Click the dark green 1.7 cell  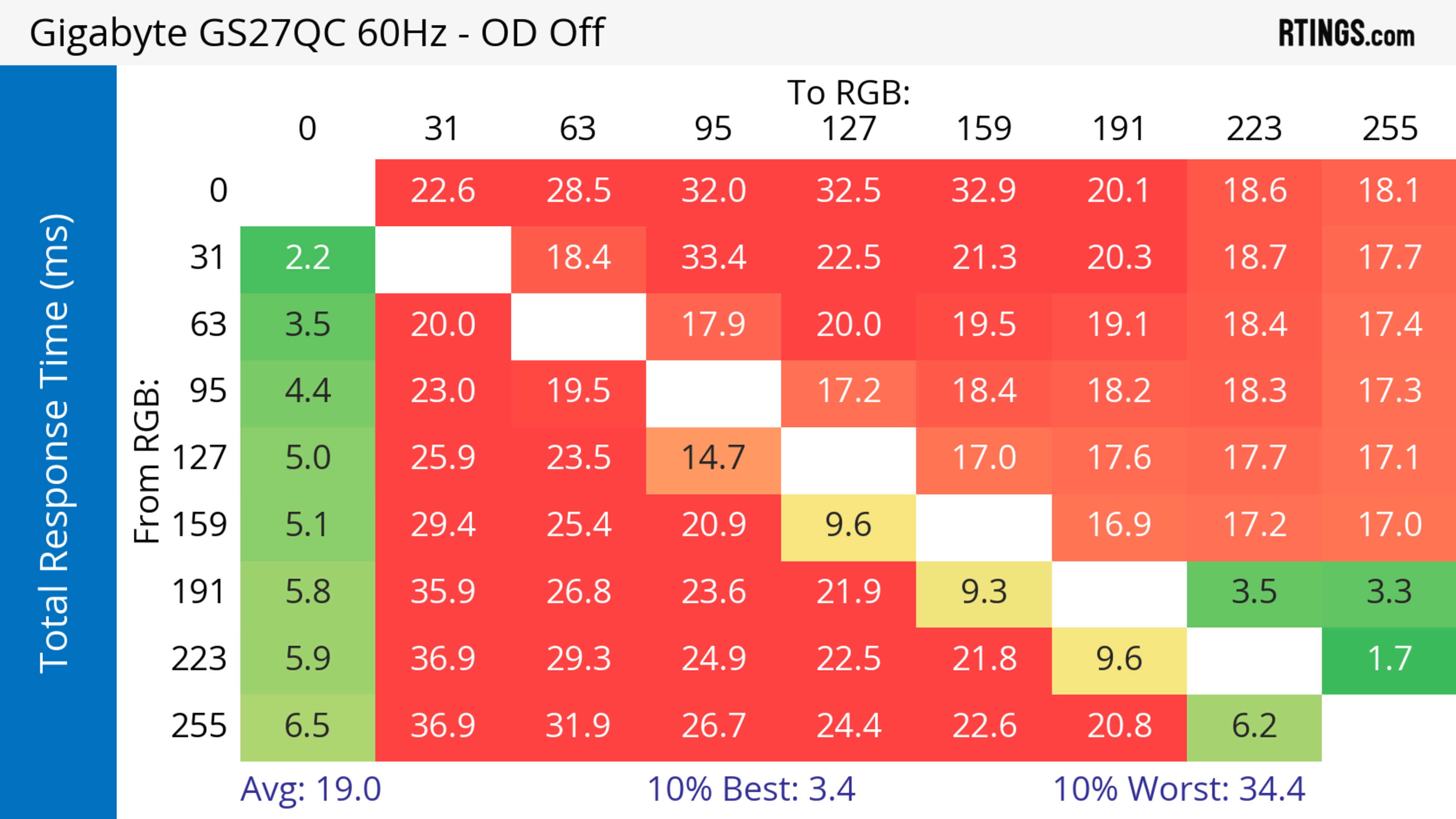click(x=1389, y=659)
